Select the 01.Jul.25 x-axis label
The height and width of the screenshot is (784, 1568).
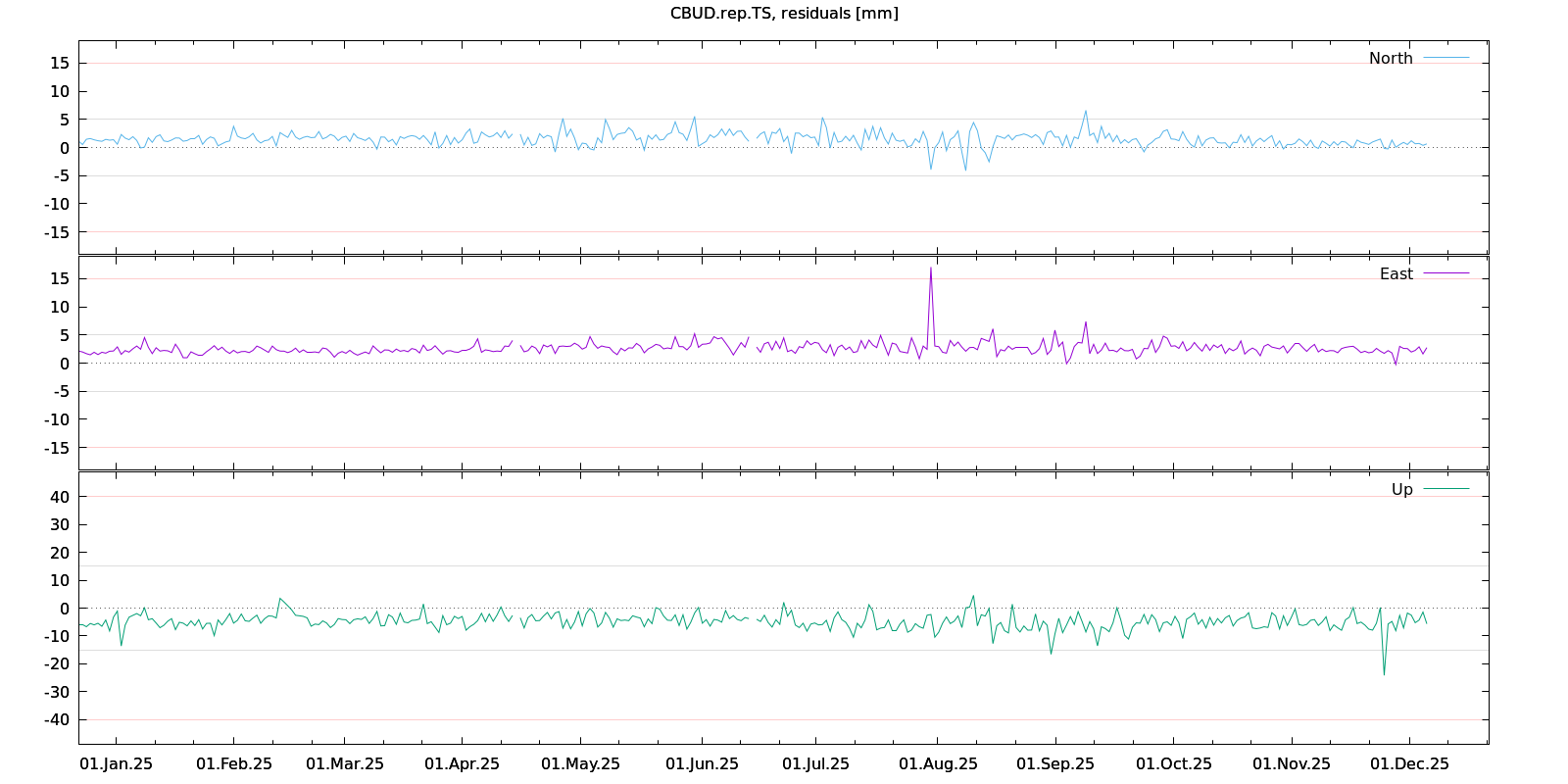click(815, 764)
